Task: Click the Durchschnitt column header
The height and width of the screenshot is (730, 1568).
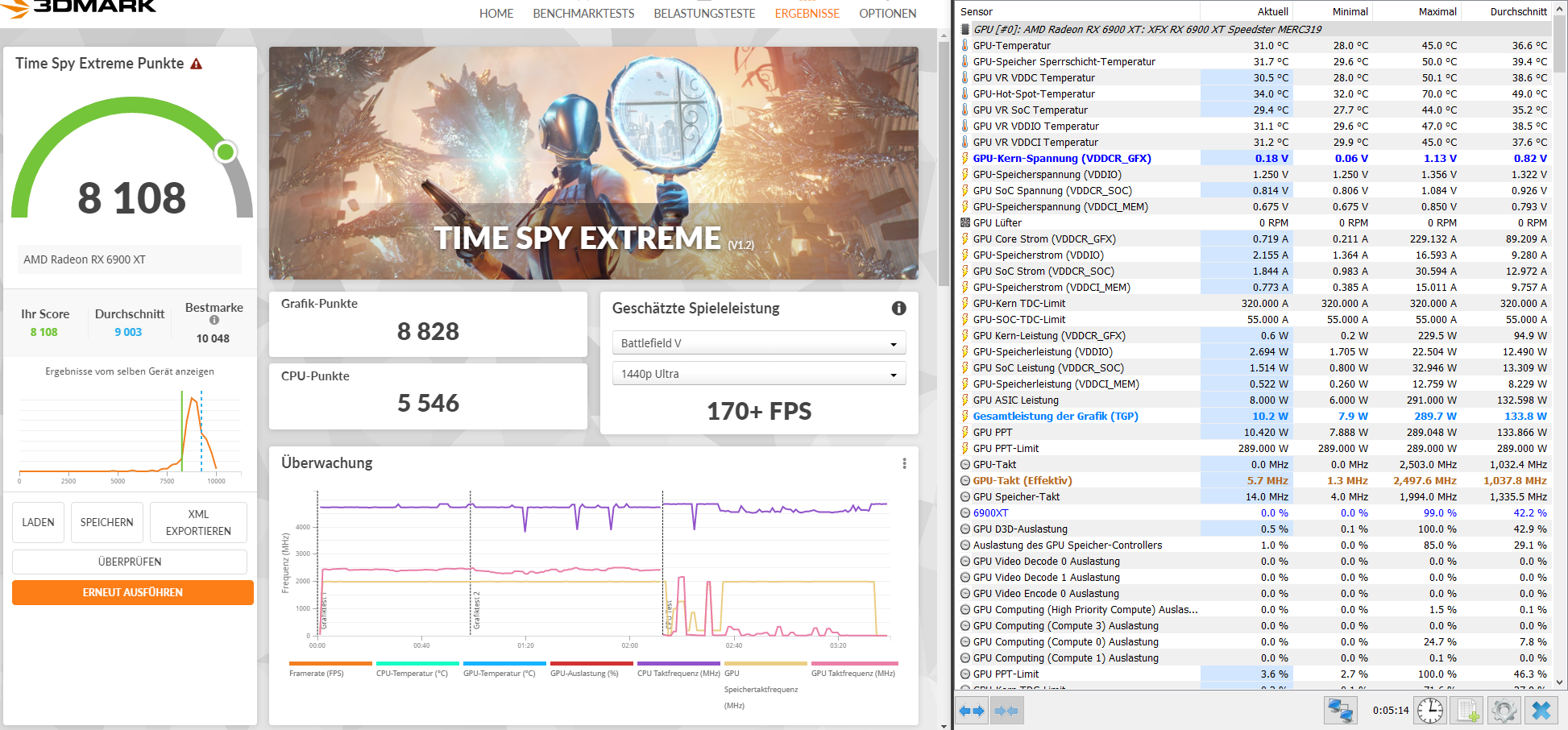Action: coord(1505,11)
